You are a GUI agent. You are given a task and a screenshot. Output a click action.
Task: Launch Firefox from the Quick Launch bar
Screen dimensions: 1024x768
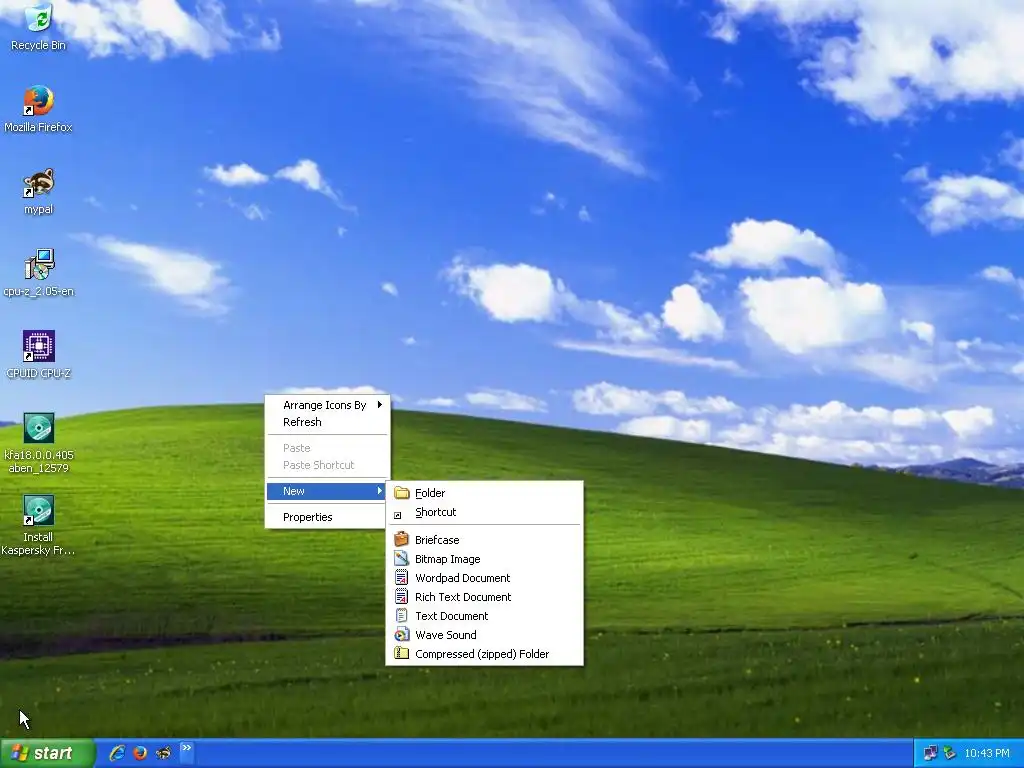[x=140, y=753]
